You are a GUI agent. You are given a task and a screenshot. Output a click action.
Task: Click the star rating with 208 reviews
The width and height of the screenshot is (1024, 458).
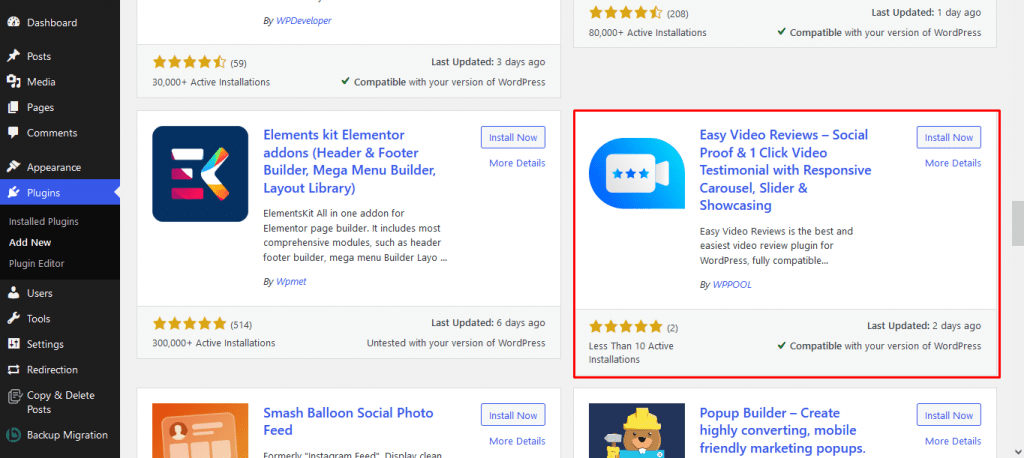click(x=626, y=12)
